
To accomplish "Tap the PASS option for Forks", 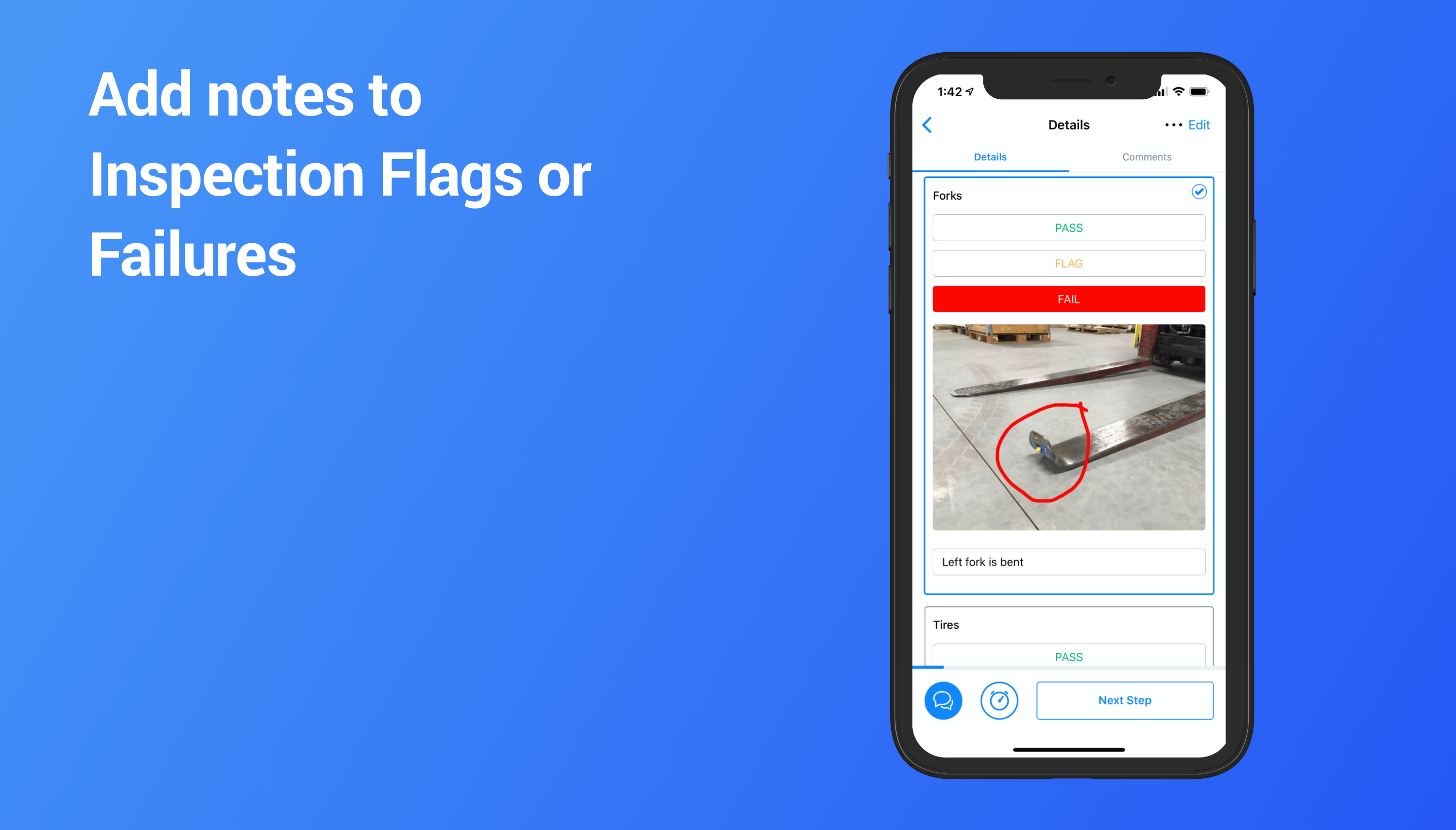I will pos(1068,228).
